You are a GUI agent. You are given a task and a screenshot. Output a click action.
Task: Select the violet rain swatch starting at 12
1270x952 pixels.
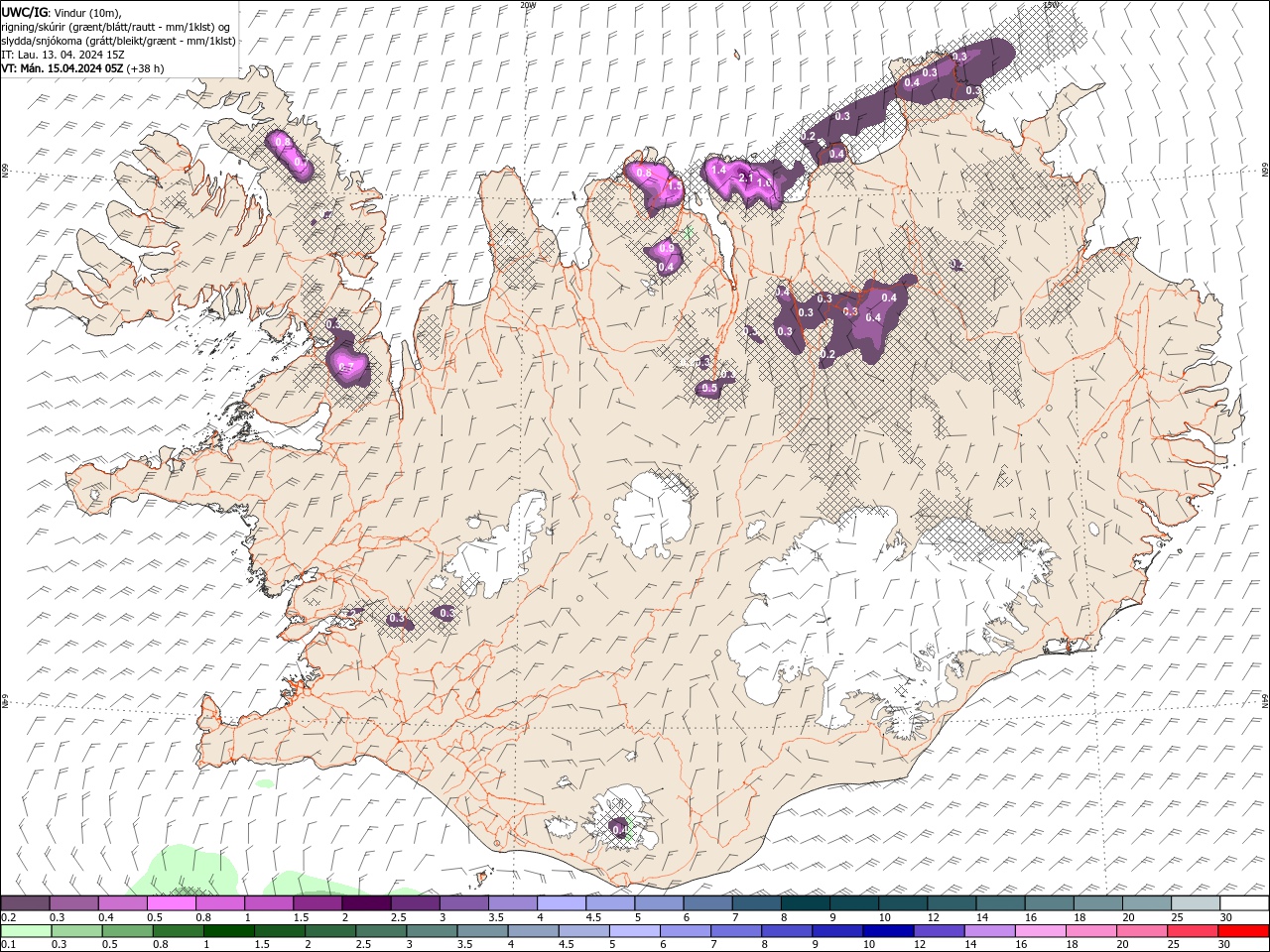tap(939, 931)
